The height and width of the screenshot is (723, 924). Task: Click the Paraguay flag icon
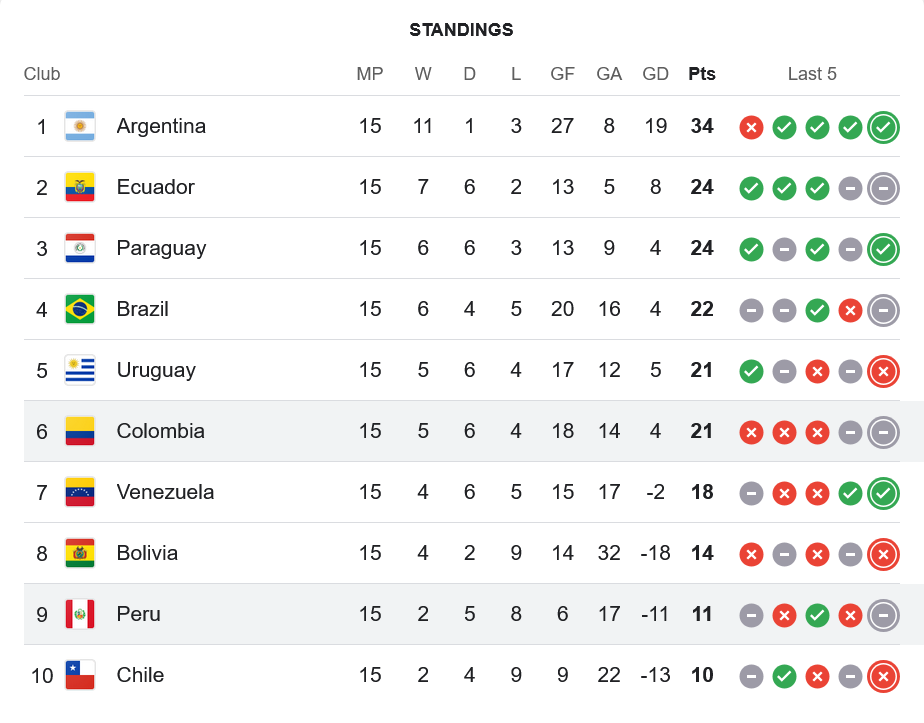80,249
